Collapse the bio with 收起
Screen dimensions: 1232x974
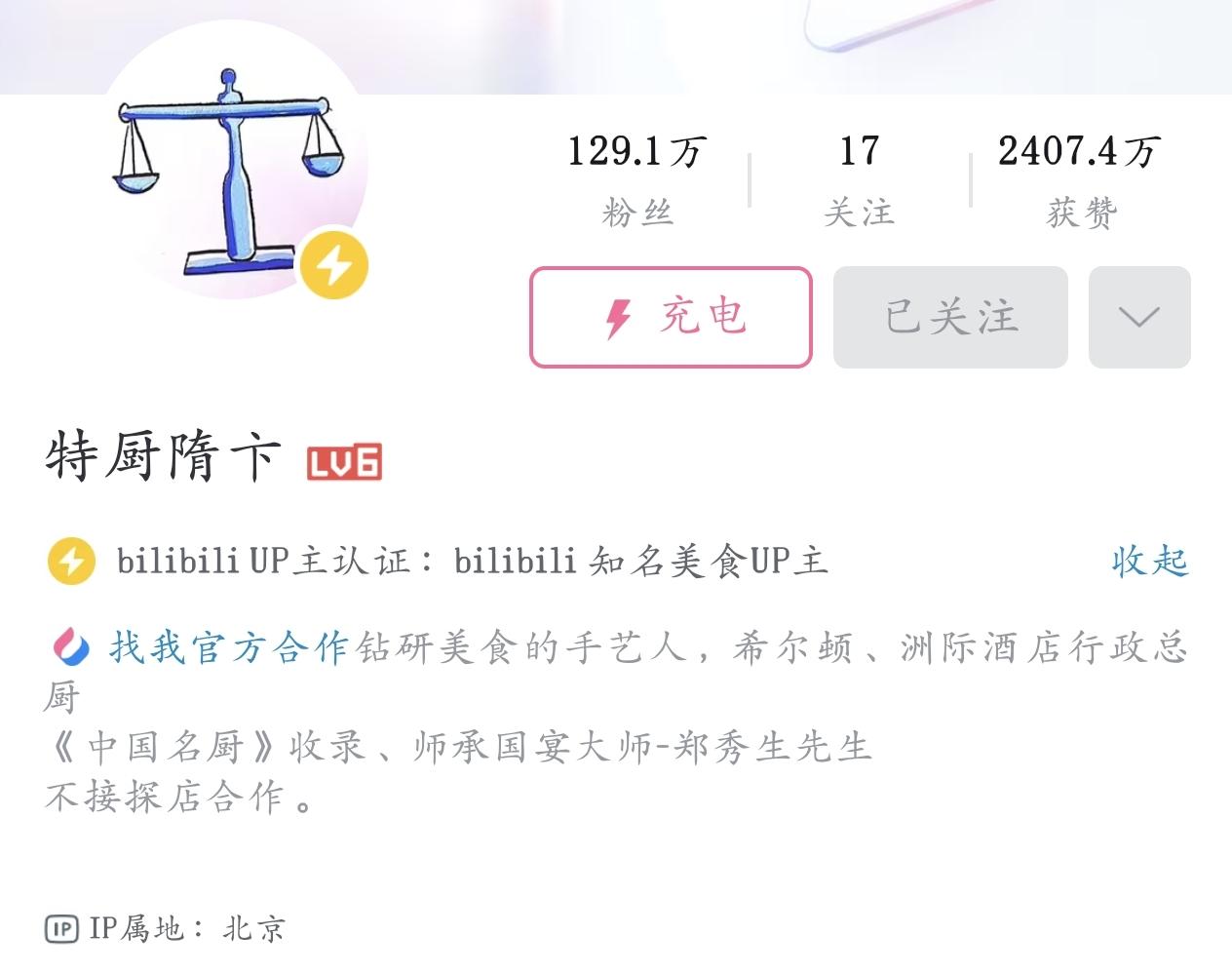(x=1150, y=562)
